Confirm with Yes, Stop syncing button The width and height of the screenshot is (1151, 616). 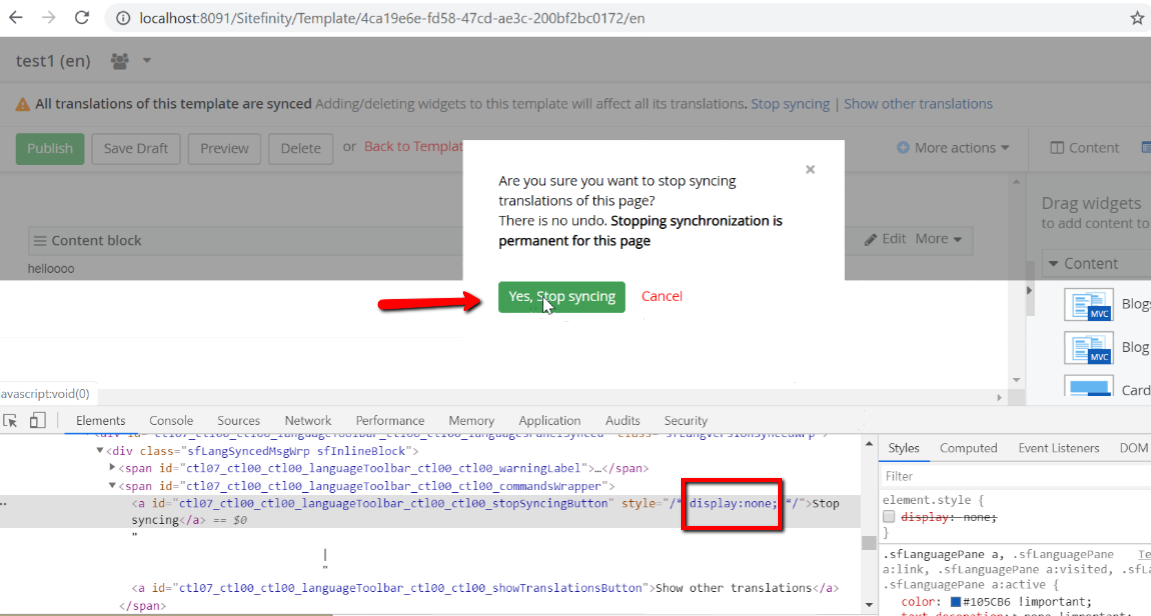click(x=562, y=297)
